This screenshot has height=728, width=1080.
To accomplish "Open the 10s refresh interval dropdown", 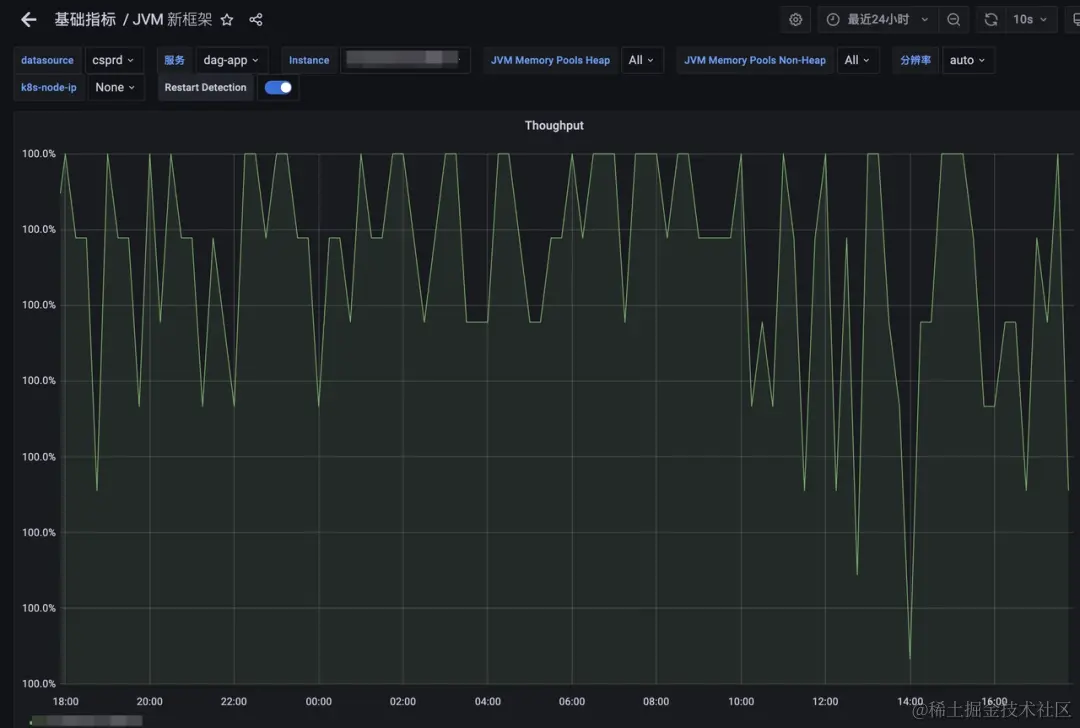I will tap(1030, 19).
